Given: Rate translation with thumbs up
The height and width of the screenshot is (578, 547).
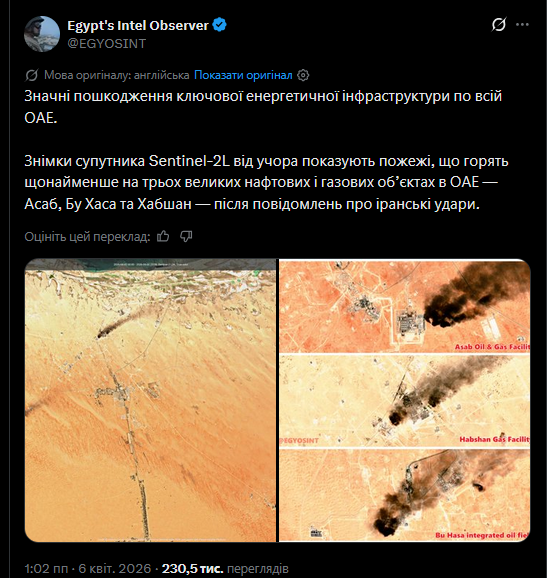Looking at the screenshot, I should 163,236.
